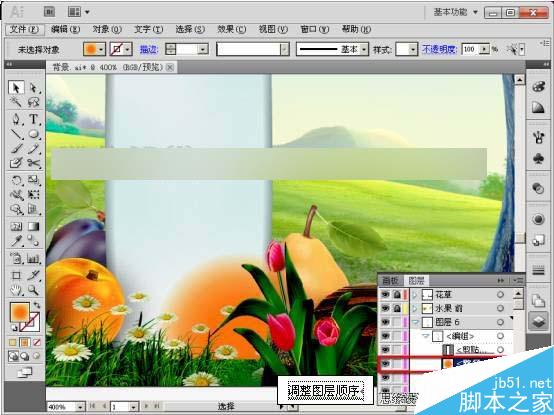Select the Eraser tool
The height and width of the screenshot is (415, 554).
[16, 163]
